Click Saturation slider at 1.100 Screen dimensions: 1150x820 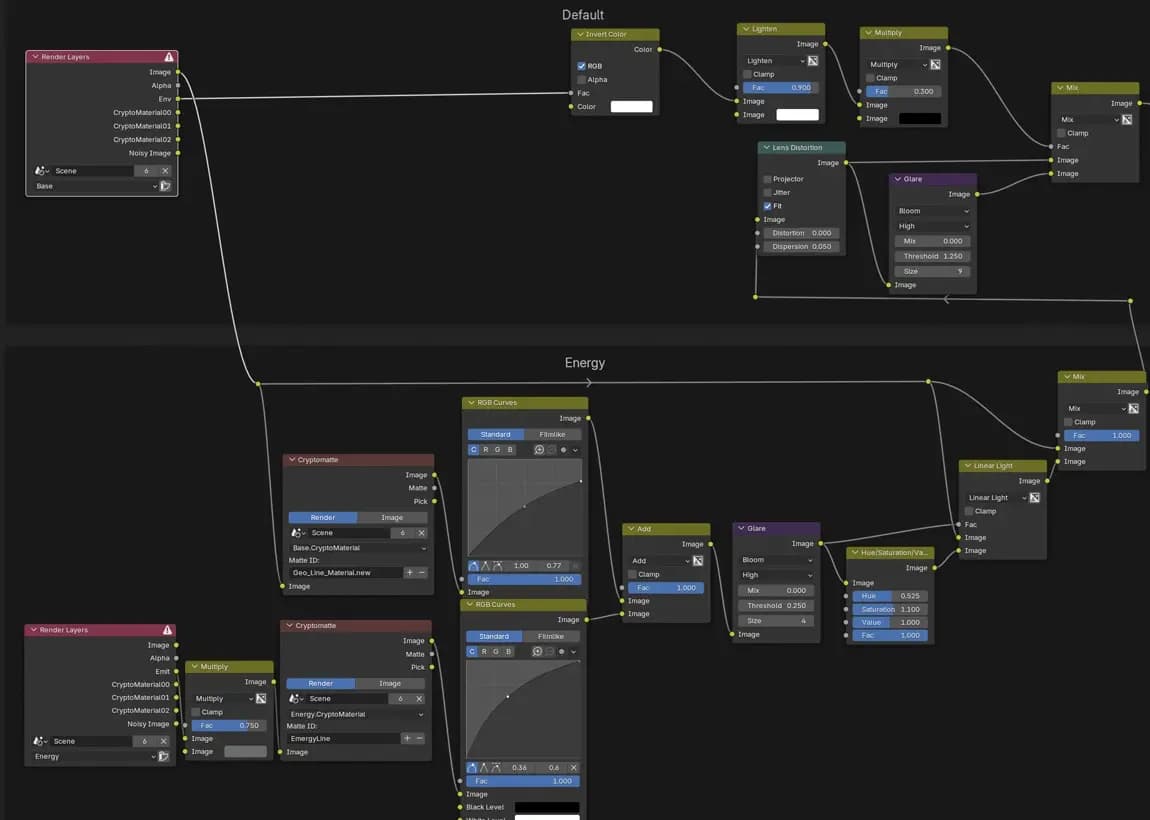(890, 609)
